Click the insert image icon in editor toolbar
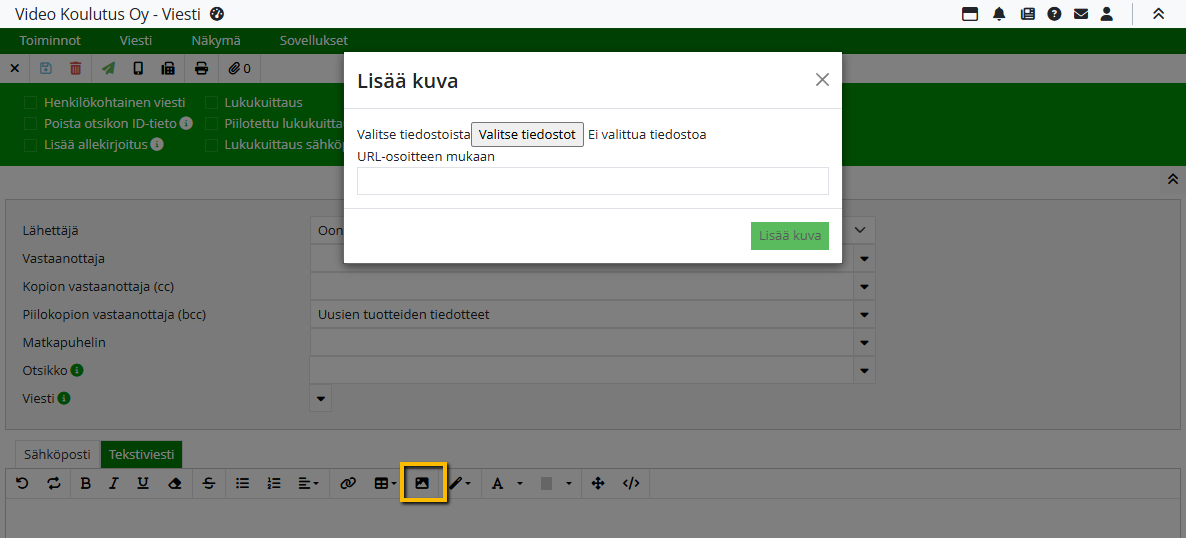This screenshot has height=538, width=1186. pos(422,483)
